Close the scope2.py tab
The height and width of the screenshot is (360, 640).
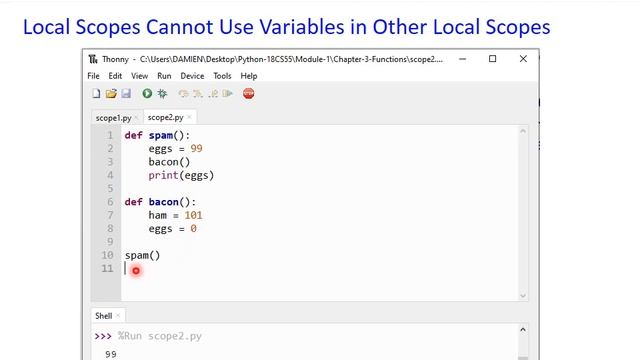coord(189,117)
